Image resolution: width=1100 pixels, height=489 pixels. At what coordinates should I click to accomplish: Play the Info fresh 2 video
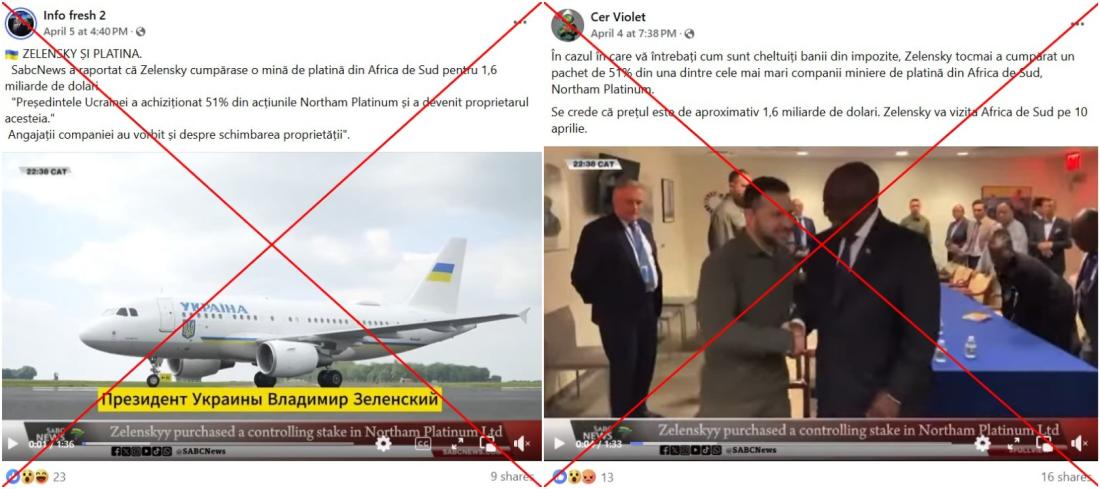[12, 443]
